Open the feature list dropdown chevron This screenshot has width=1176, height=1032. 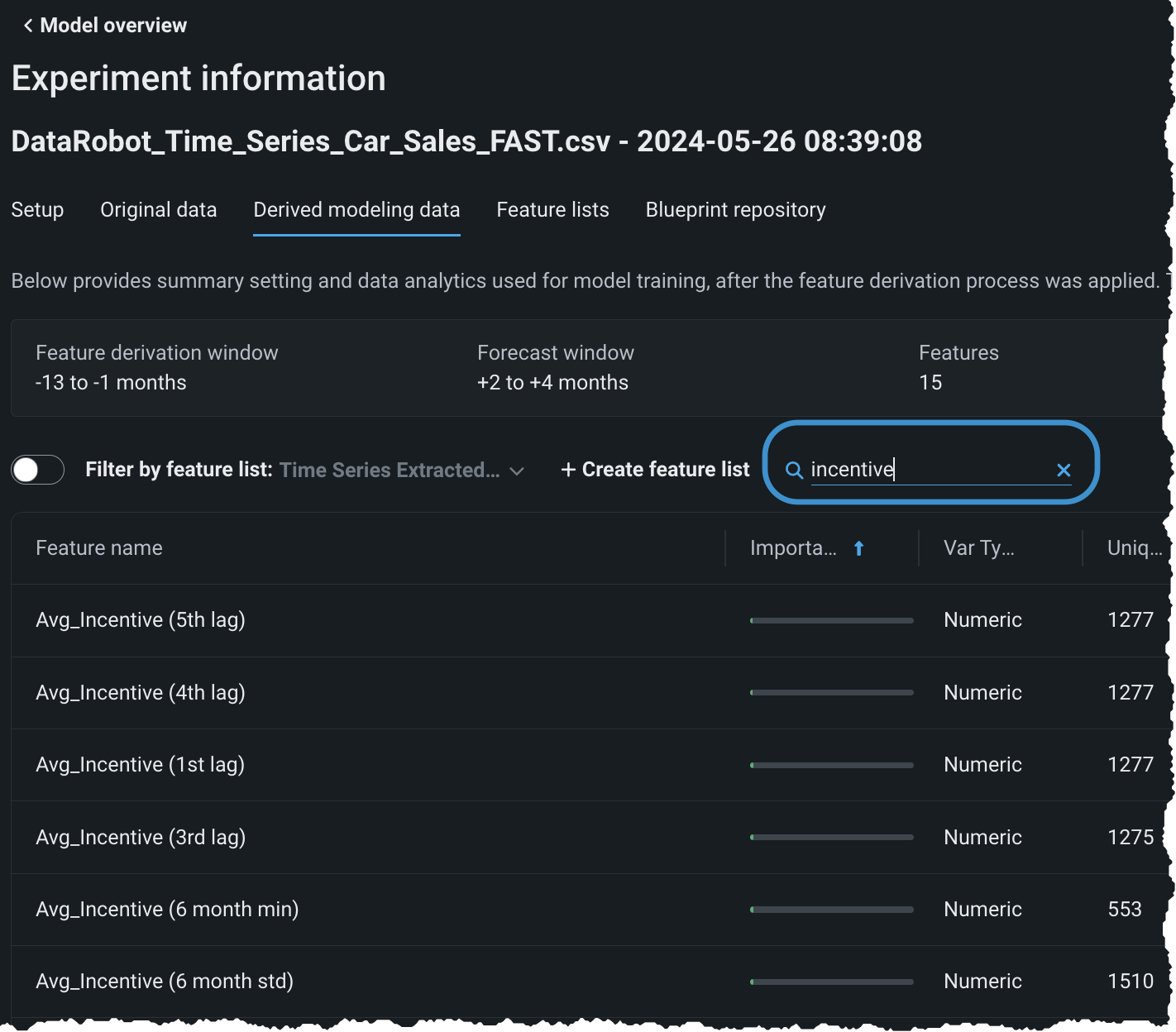pos(517,471)
